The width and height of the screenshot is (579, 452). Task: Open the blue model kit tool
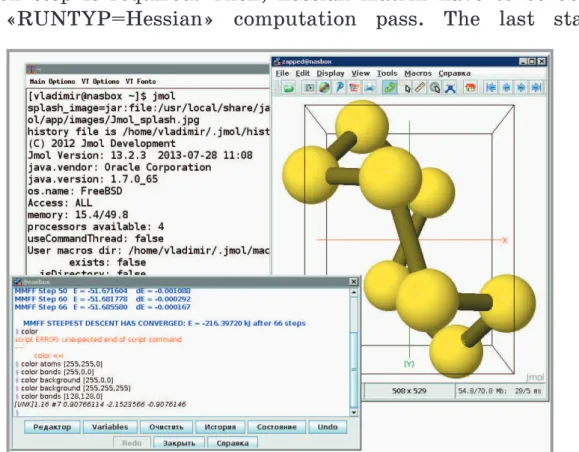tap(450, 88)
